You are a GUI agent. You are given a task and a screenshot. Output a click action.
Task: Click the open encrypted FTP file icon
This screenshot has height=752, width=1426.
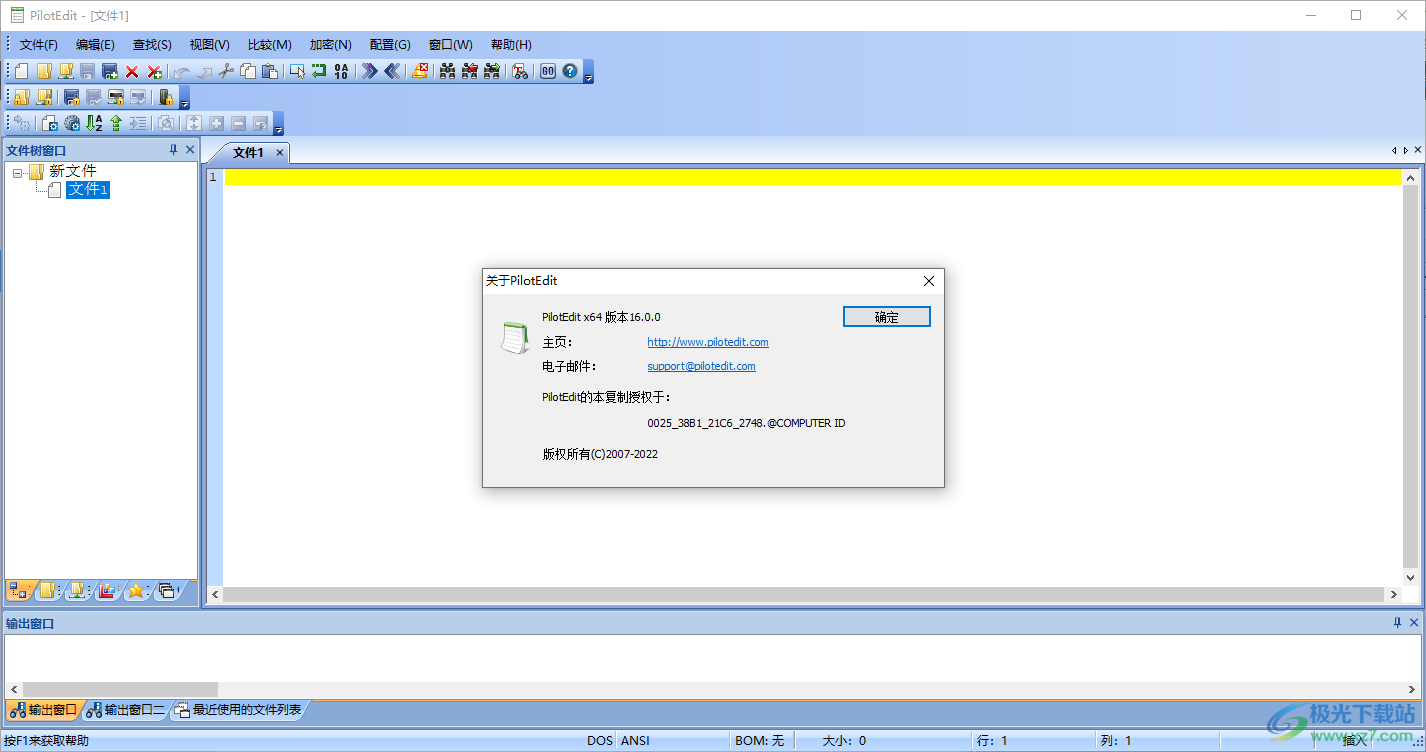44,97
